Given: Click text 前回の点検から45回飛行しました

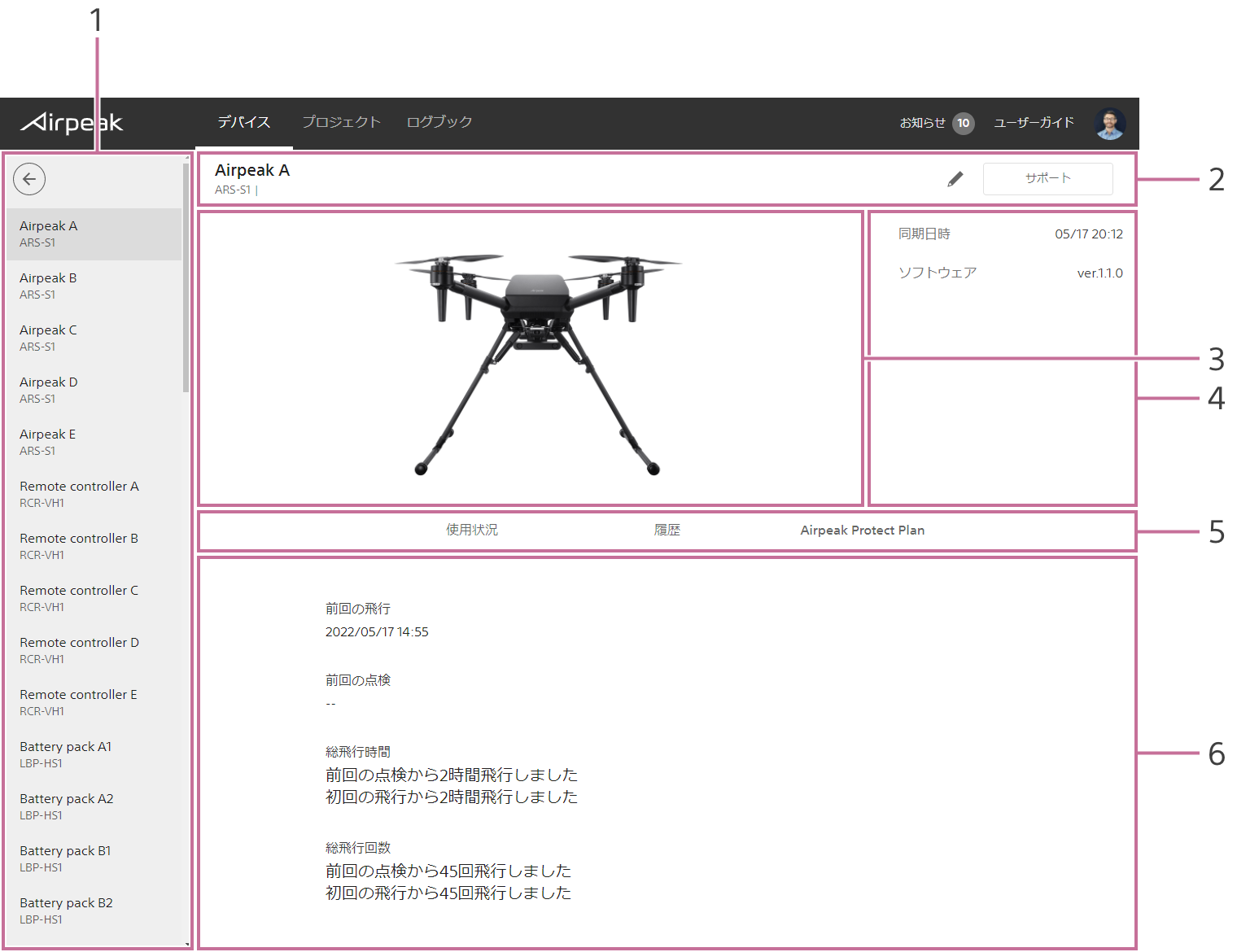Looking at the screenshot, I should tap(448, 871).
